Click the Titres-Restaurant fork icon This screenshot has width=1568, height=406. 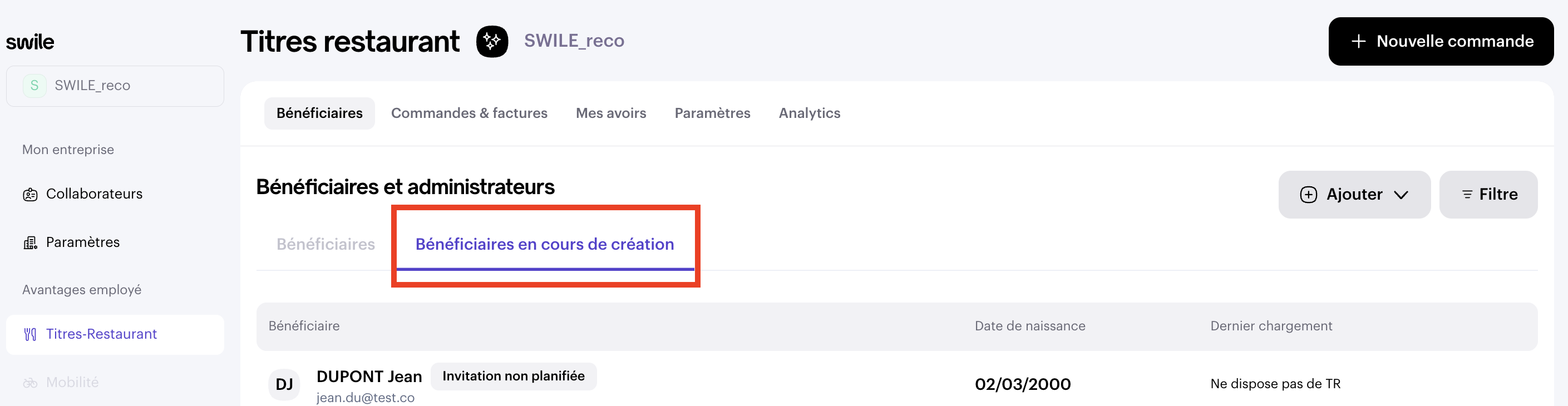tap(30, 334)
